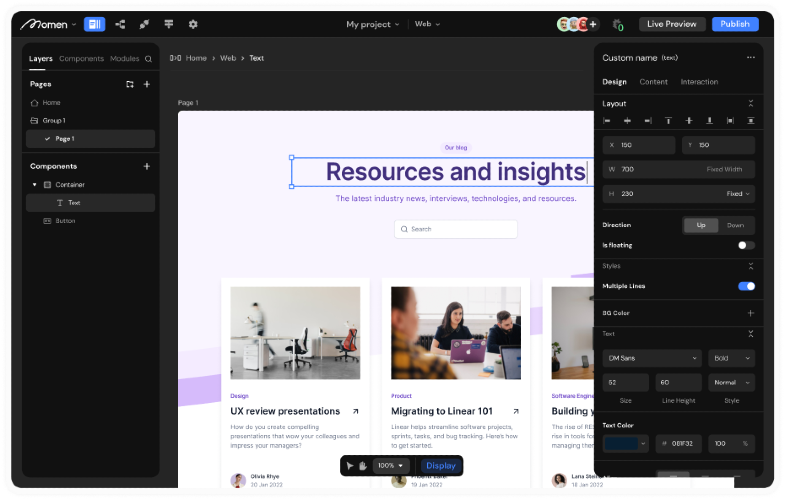The height and width of the screenshot is (500, 785).
Task: Click the hex color field 081F32
Action: [678, 443]
